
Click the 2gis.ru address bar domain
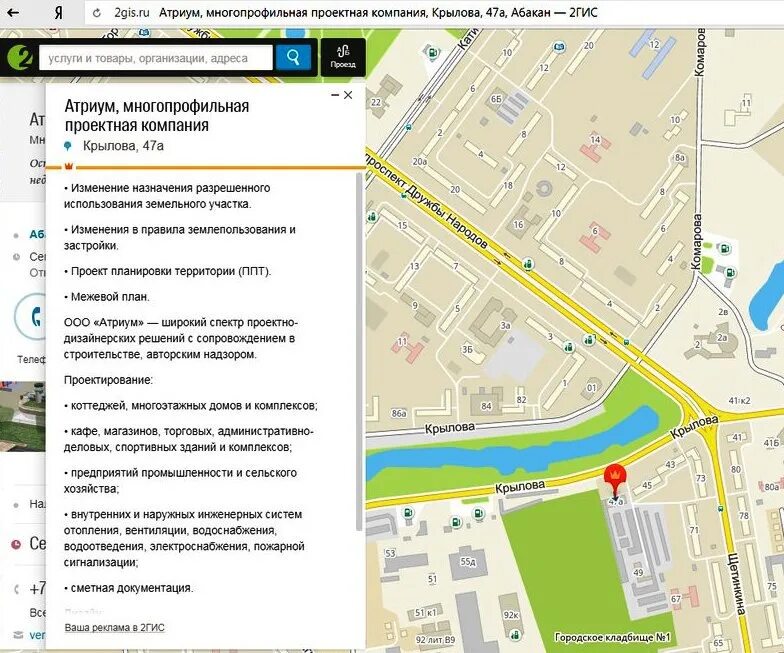(x=132, y=12)
